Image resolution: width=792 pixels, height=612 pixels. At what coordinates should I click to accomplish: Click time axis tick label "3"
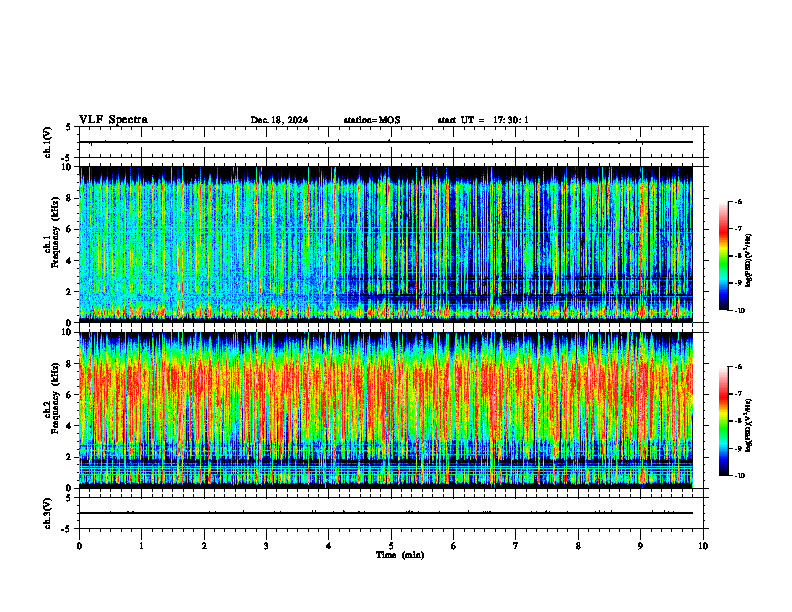(x=266, y=546)
